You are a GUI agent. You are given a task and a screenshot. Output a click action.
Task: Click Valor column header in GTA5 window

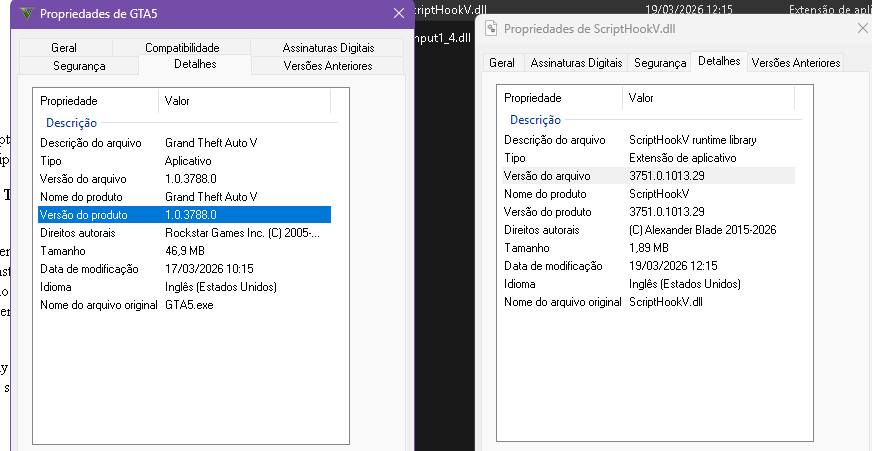point(245,101)
